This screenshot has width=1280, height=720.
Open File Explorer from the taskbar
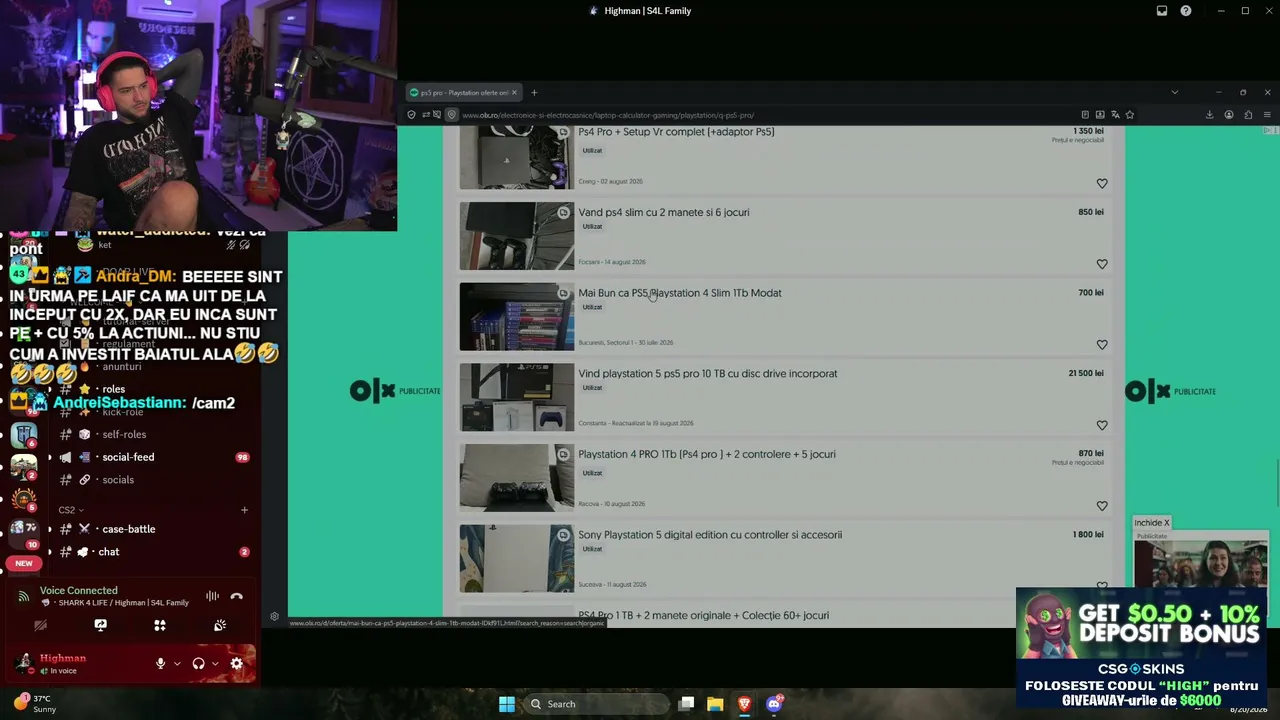pyautogui.click(x=715, y=704)
